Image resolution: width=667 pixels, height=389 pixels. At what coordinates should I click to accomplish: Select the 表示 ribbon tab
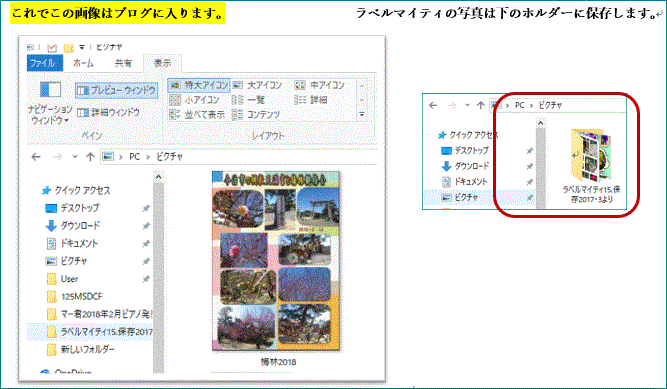162,63
